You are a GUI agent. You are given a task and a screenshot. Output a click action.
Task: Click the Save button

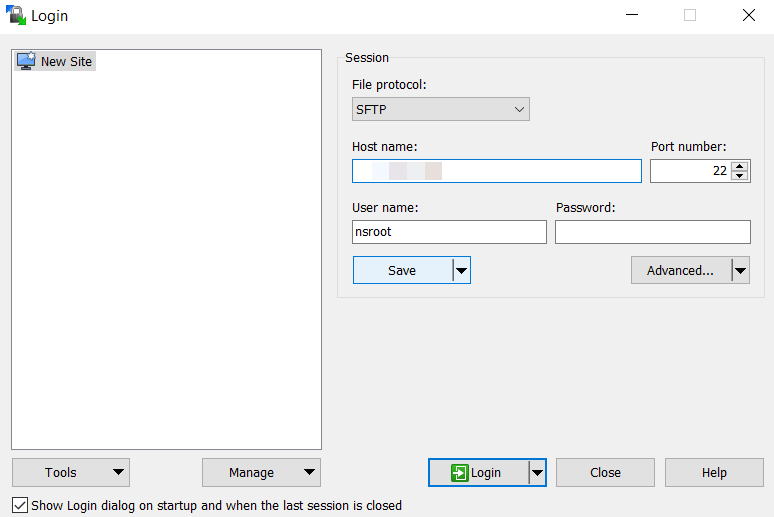tap(402, 270)
